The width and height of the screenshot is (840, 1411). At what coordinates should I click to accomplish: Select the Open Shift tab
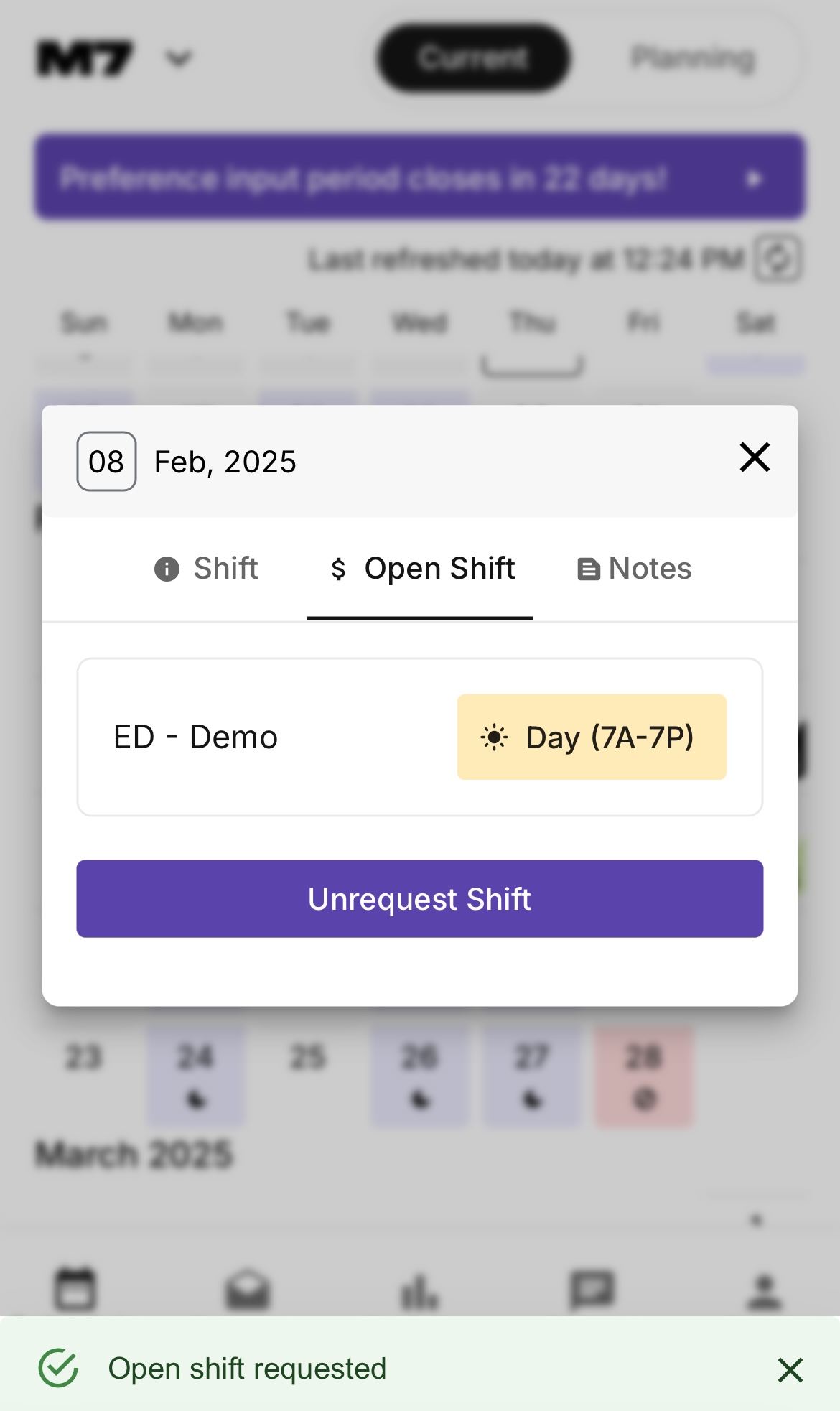coord(421,569)
